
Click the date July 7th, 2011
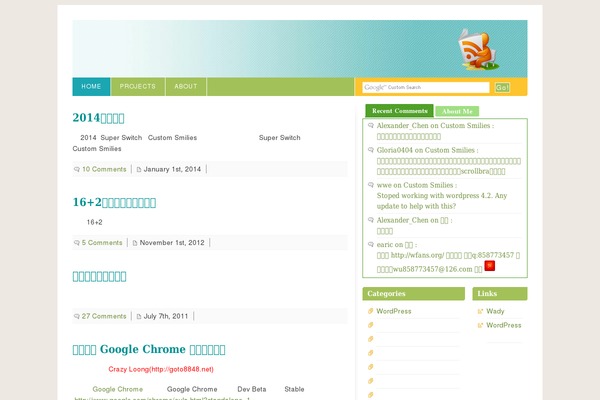coord(166,316)
